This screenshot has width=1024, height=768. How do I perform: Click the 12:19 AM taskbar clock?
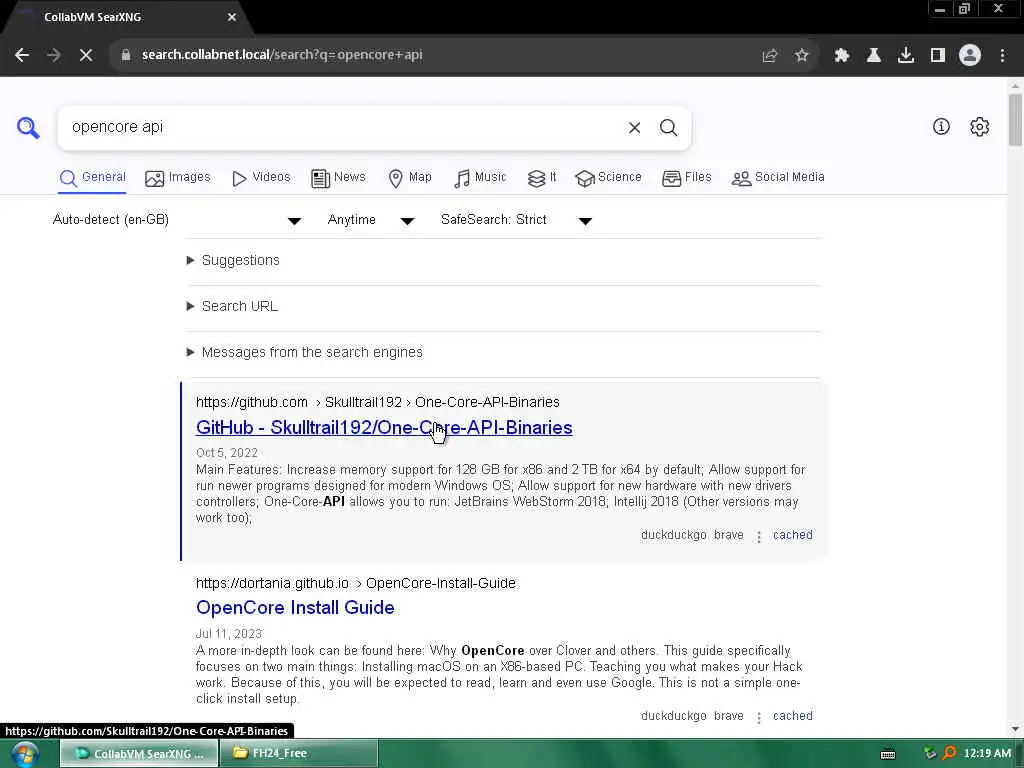[x=987, y=754]
